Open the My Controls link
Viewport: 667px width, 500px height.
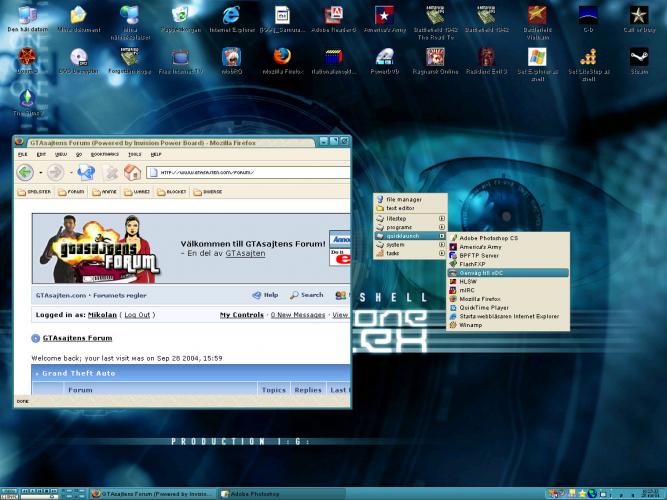[241, 315]
